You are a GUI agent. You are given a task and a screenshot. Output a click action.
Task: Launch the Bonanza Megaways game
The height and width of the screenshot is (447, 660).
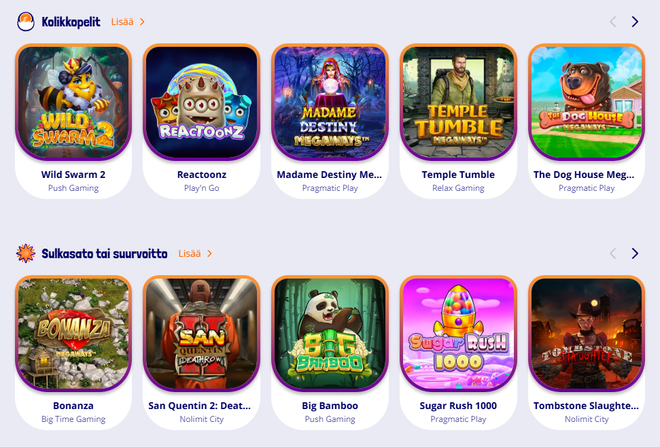point(73,334)
